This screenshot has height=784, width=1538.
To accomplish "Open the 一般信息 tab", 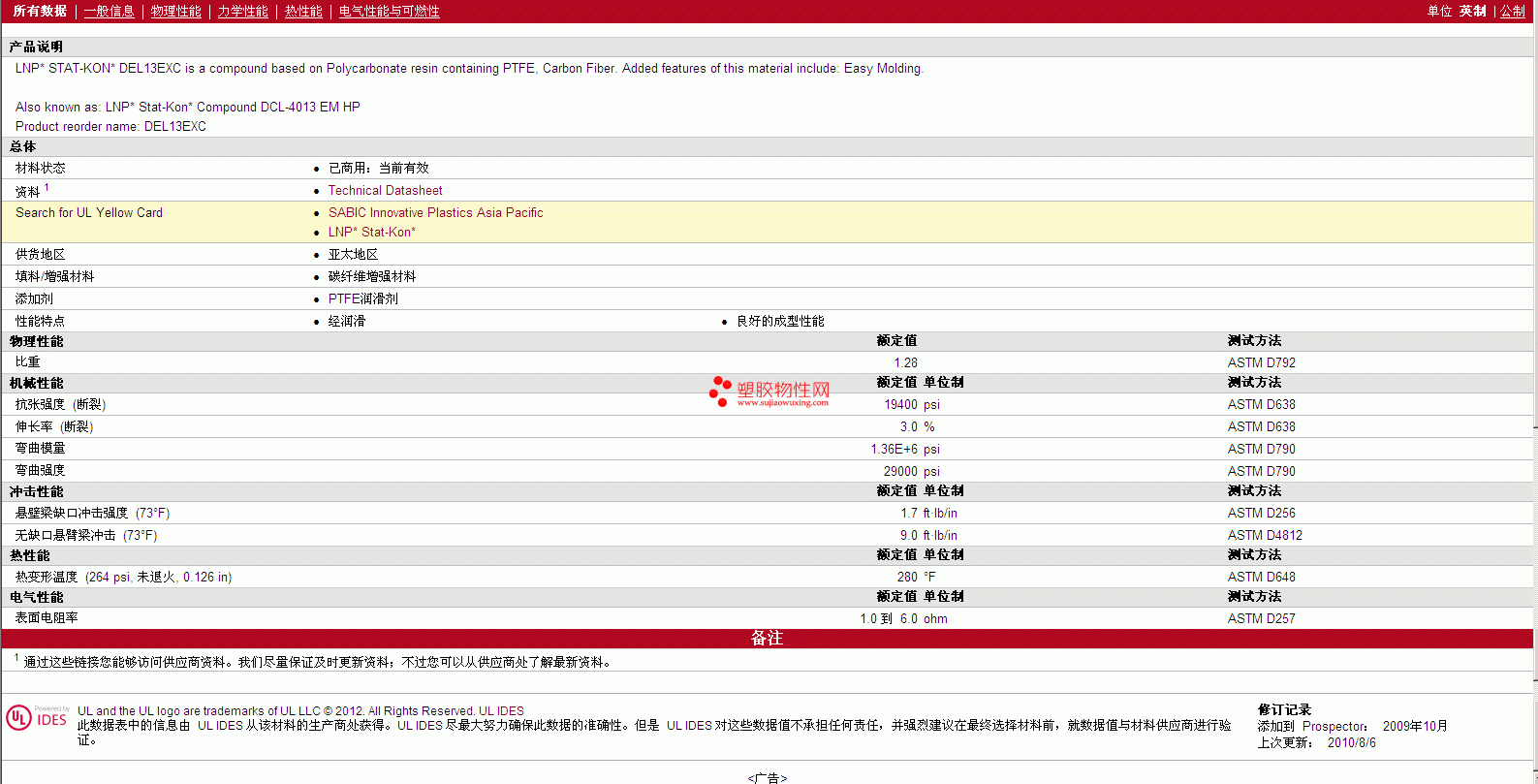I will point(110,12).
